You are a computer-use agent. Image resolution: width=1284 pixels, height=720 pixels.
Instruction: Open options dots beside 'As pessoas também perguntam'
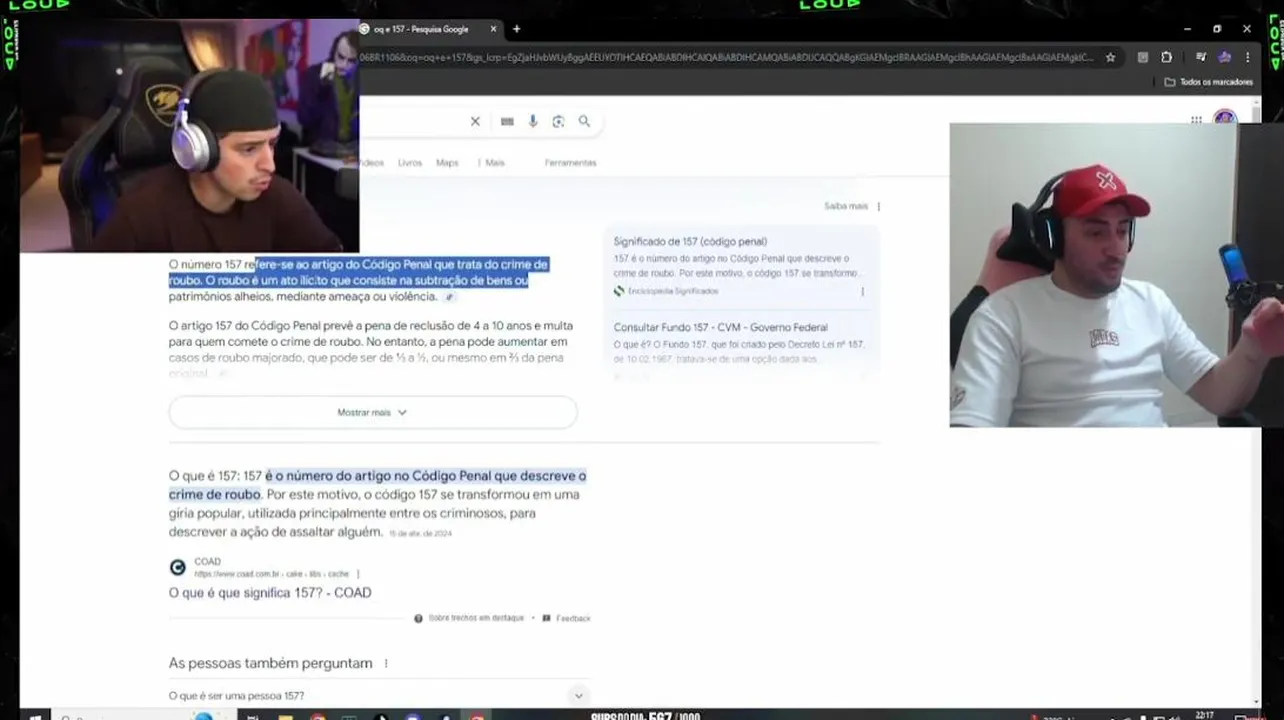pos(386,663)
